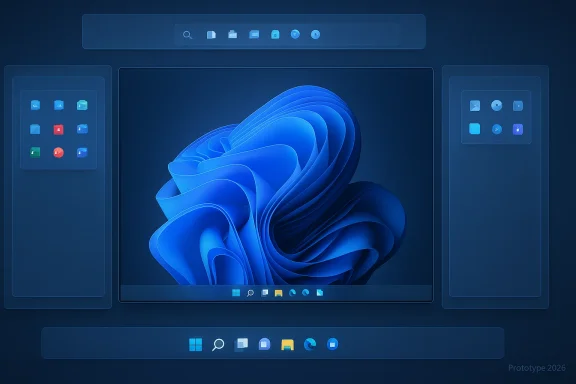The image size is (576, 384).
Task: Launch Microsoft Edge from the bottom dock
Action: 310,344
